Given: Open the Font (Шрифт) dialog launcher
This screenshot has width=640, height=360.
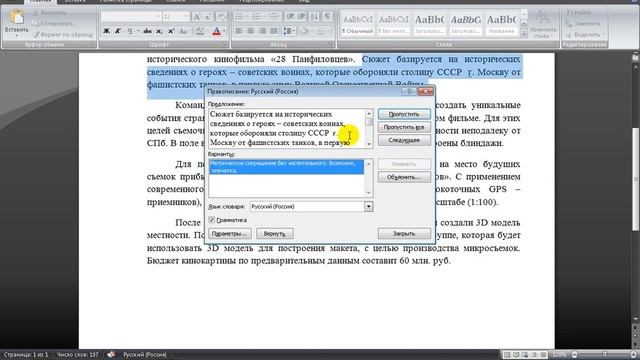Looking at the screenshot, I should (x=225, y=44).
